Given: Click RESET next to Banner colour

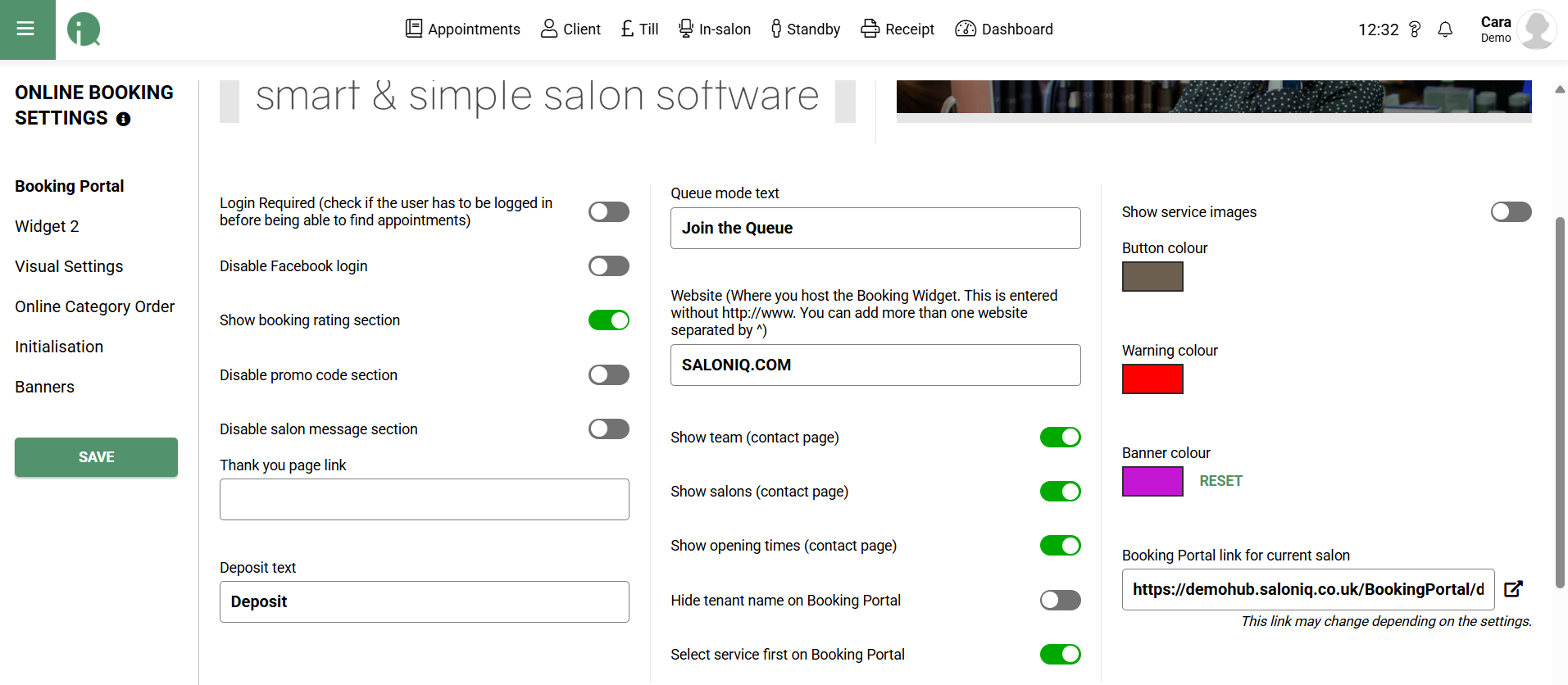Looking at the screenshot, I should pyautogui.click(x=1220, y=481).
